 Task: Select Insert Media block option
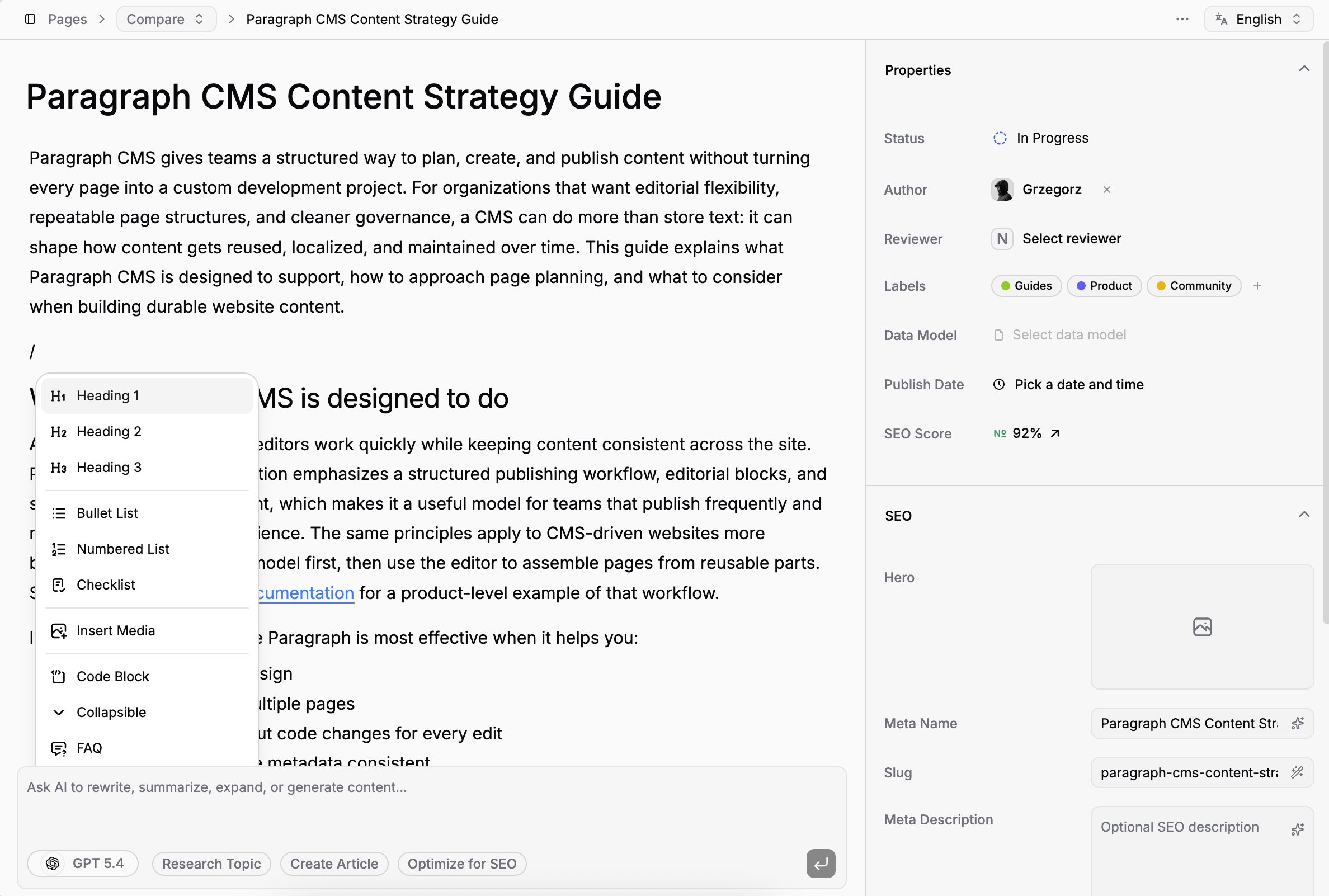[x=147, y=630]
